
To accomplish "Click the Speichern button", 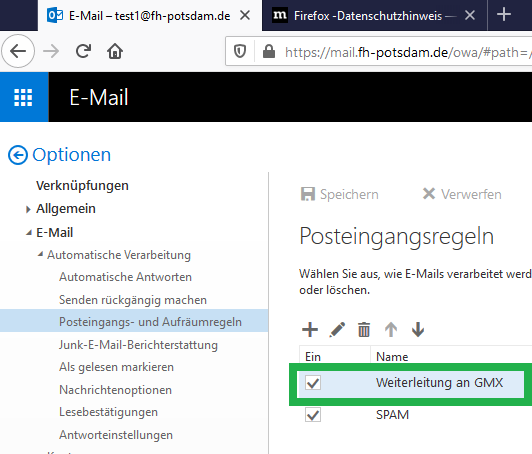I will tap(339, 194).
